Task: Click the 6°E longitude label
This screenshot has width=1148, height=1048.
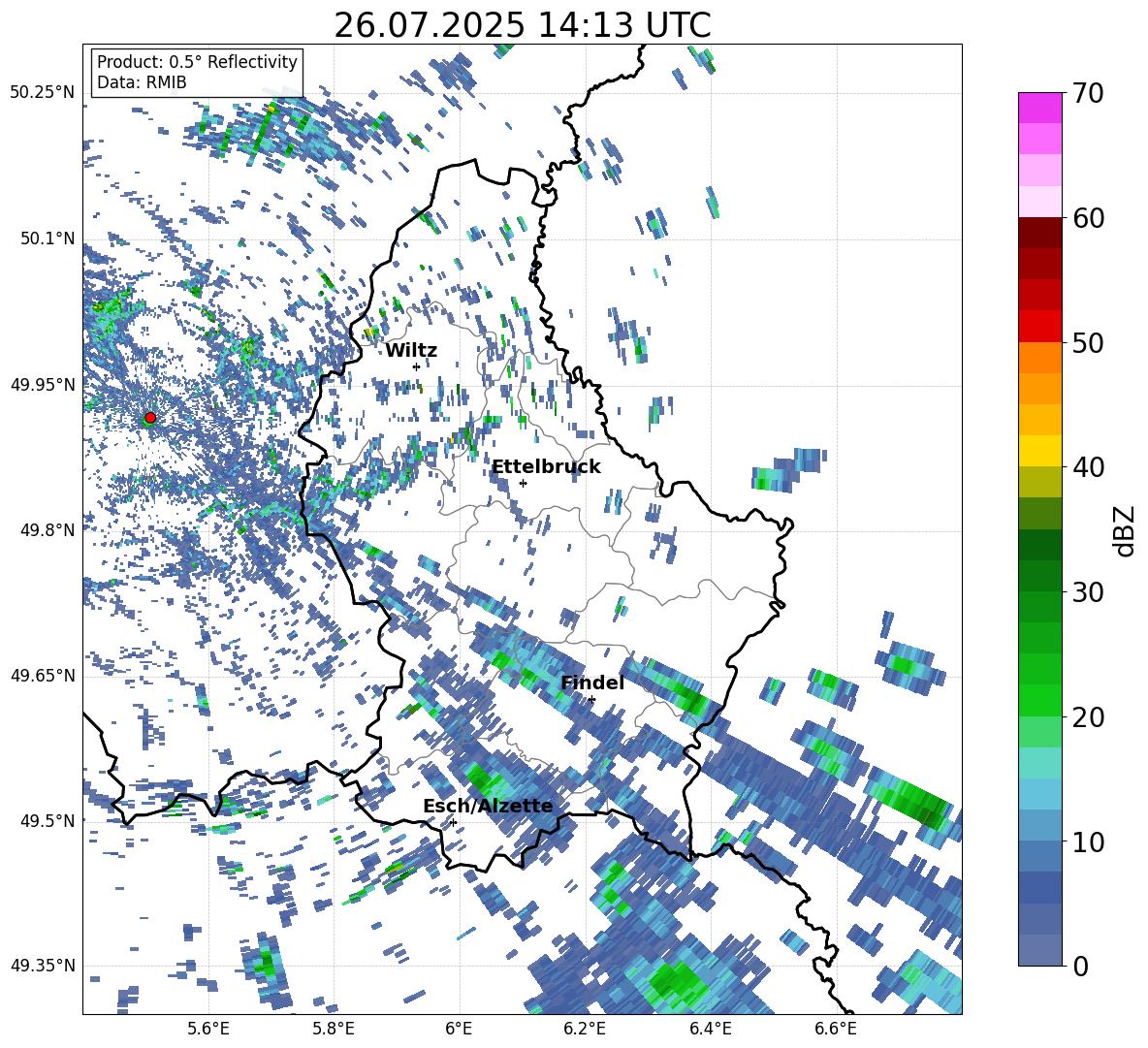Action: tap(459, 1029)
